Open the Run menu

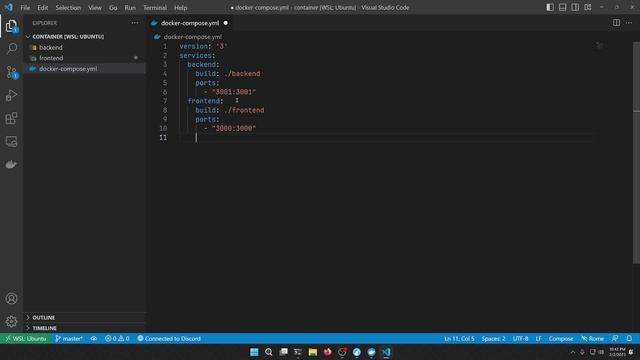pyautogui.click(x=130, y=8)
